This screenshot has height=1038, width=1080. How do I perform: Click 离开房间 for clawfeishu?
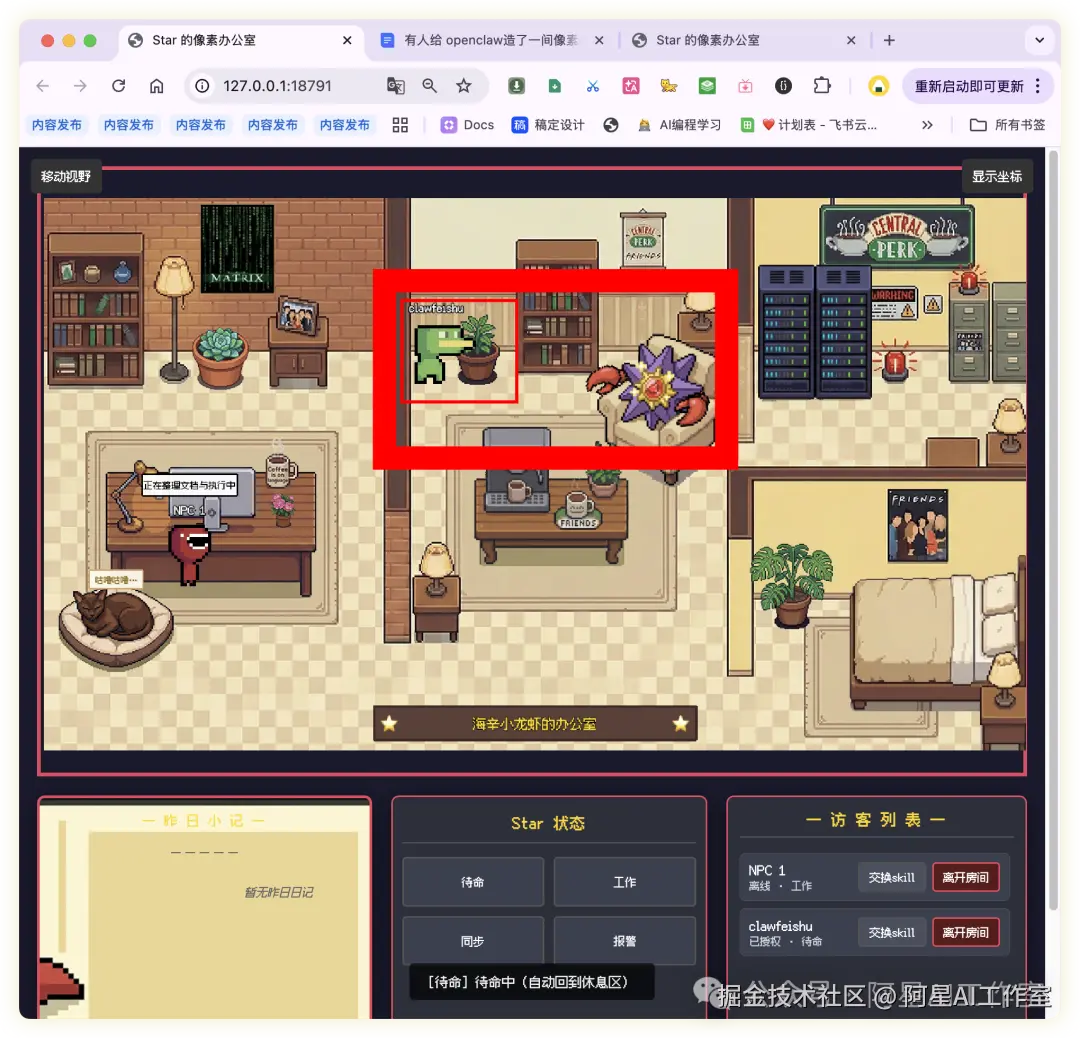(966, 933)
